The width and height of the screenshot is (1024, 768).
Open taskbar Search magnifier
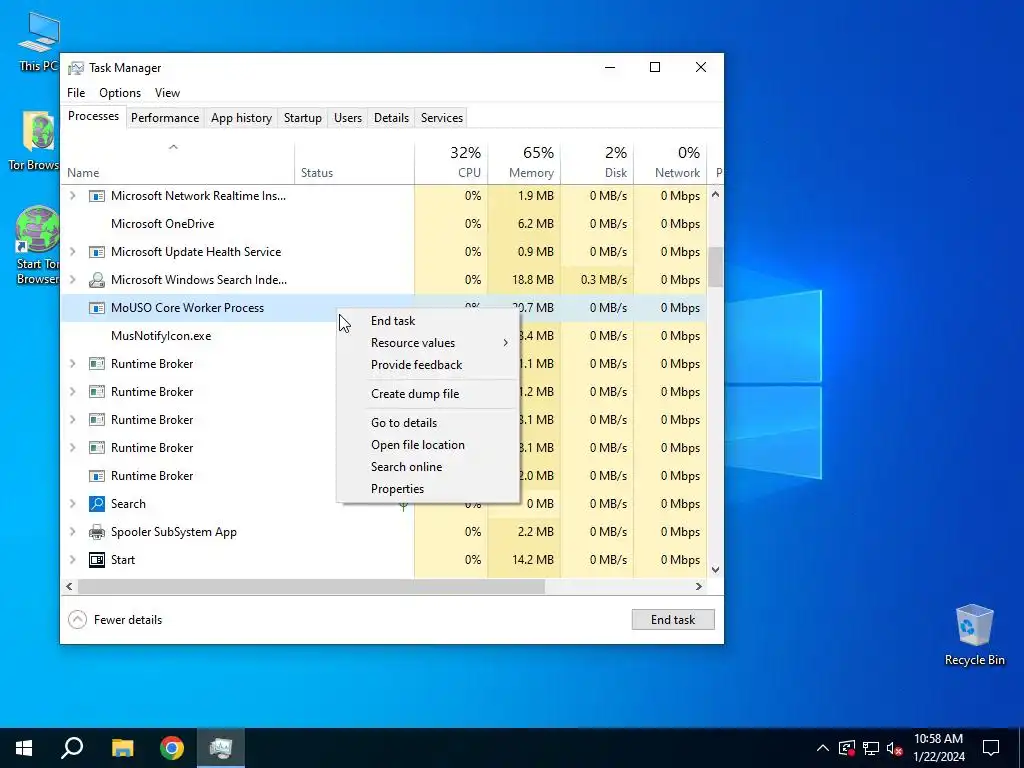point(72,748)
